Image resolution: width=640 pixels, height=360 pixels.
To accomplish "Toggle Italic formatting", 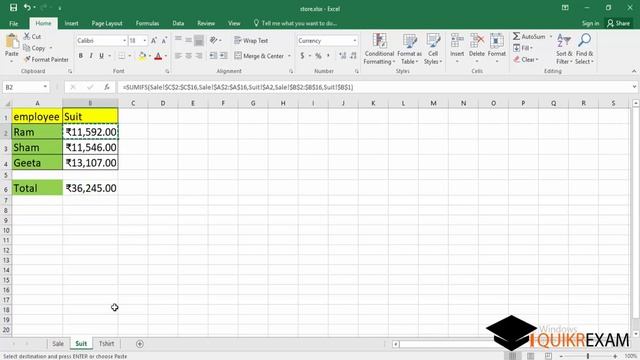I will pyautogui.click(x=91, y=56).
